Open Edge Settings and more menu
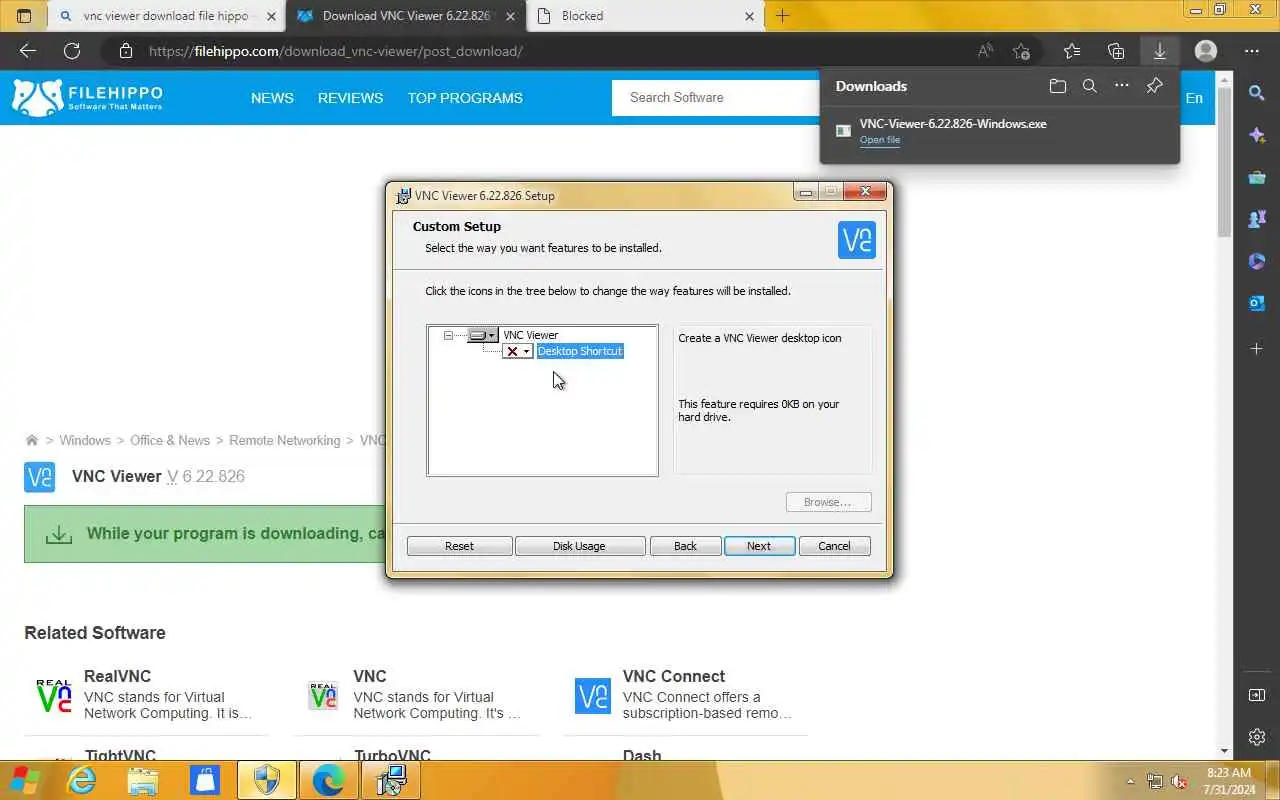Screen dimensions: 1280x800 pos(1252,51)
